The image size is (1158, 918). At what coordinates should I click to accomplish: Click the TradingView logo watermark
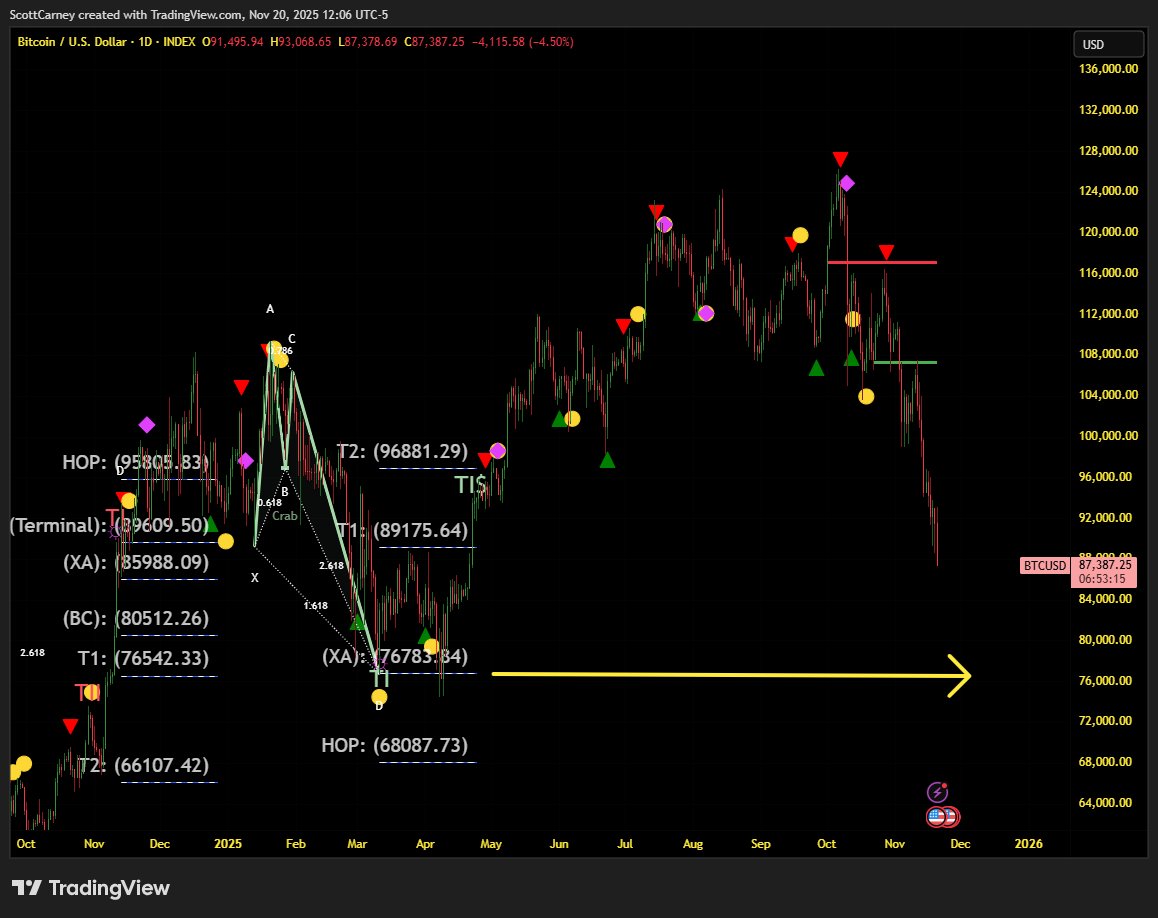[x=90, y=888]
